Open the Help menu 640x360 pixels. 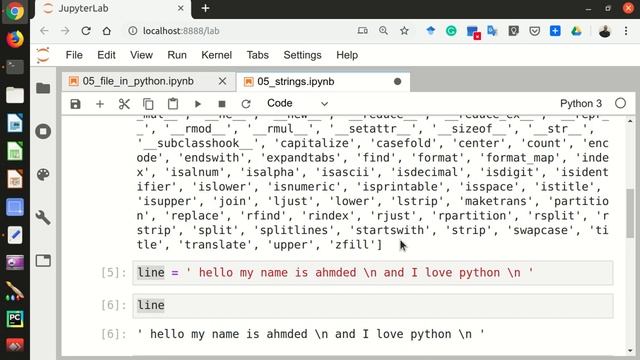pyautogui.click(x=347, y=55)
